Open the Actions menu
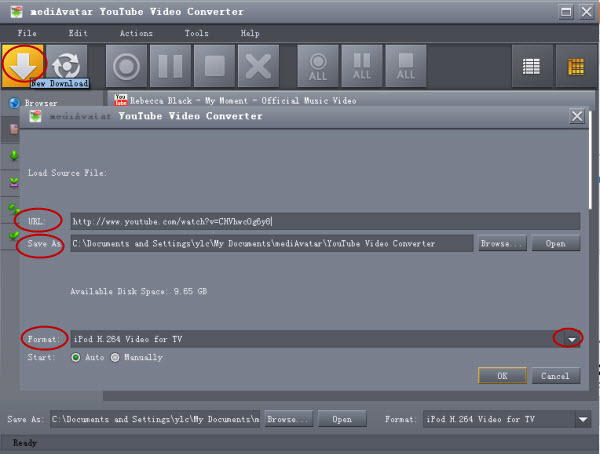 pos(136,33)
